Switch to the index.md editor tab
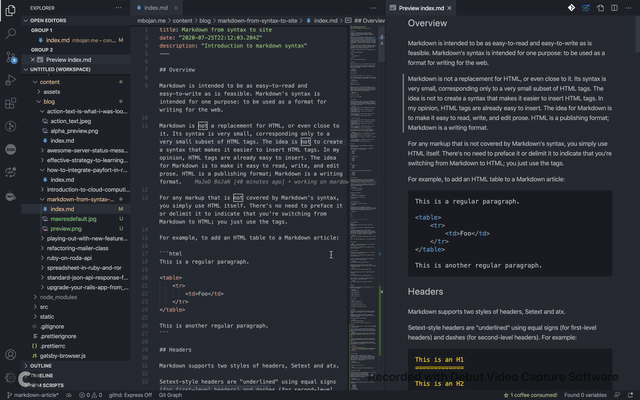Image resolution: width=640 pixels, height=400 pixels. tap(156, 8)
